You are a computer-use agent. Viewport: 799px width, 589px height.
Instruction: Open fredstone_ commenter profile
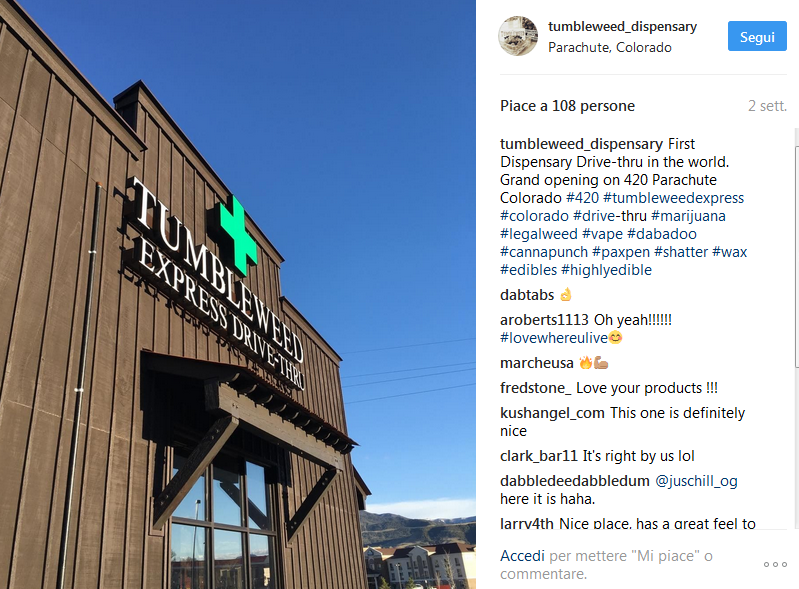(536, 388)
